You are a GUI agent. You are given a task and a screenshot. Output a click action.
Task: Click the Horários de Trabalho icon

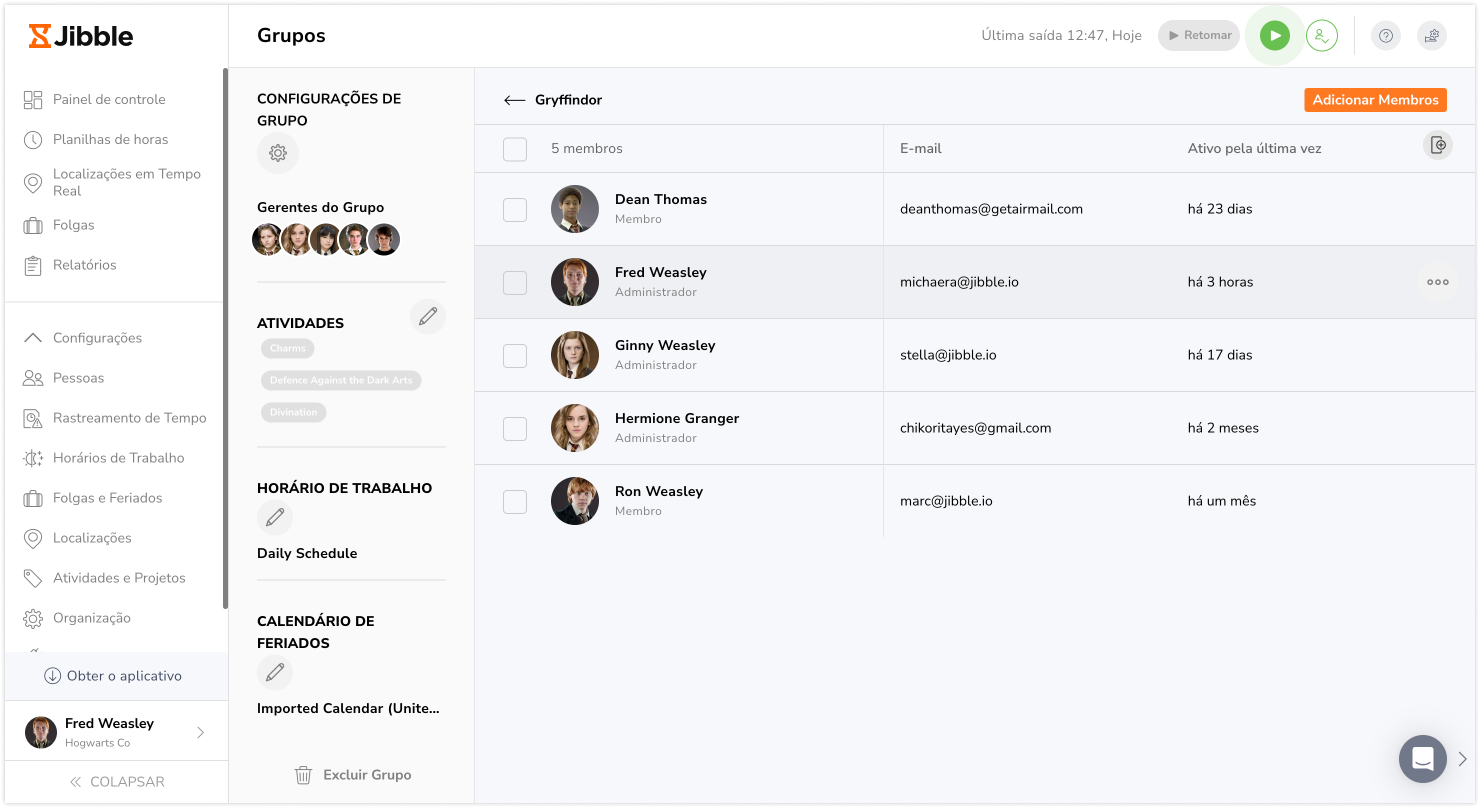(33, 458)
